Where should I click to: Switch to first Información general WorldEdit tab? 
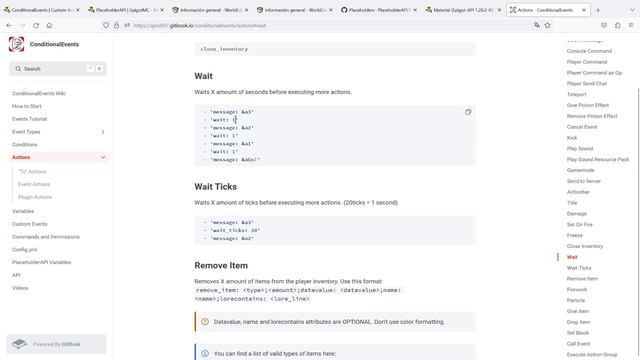pyautogui.click(x=210, y=10)
